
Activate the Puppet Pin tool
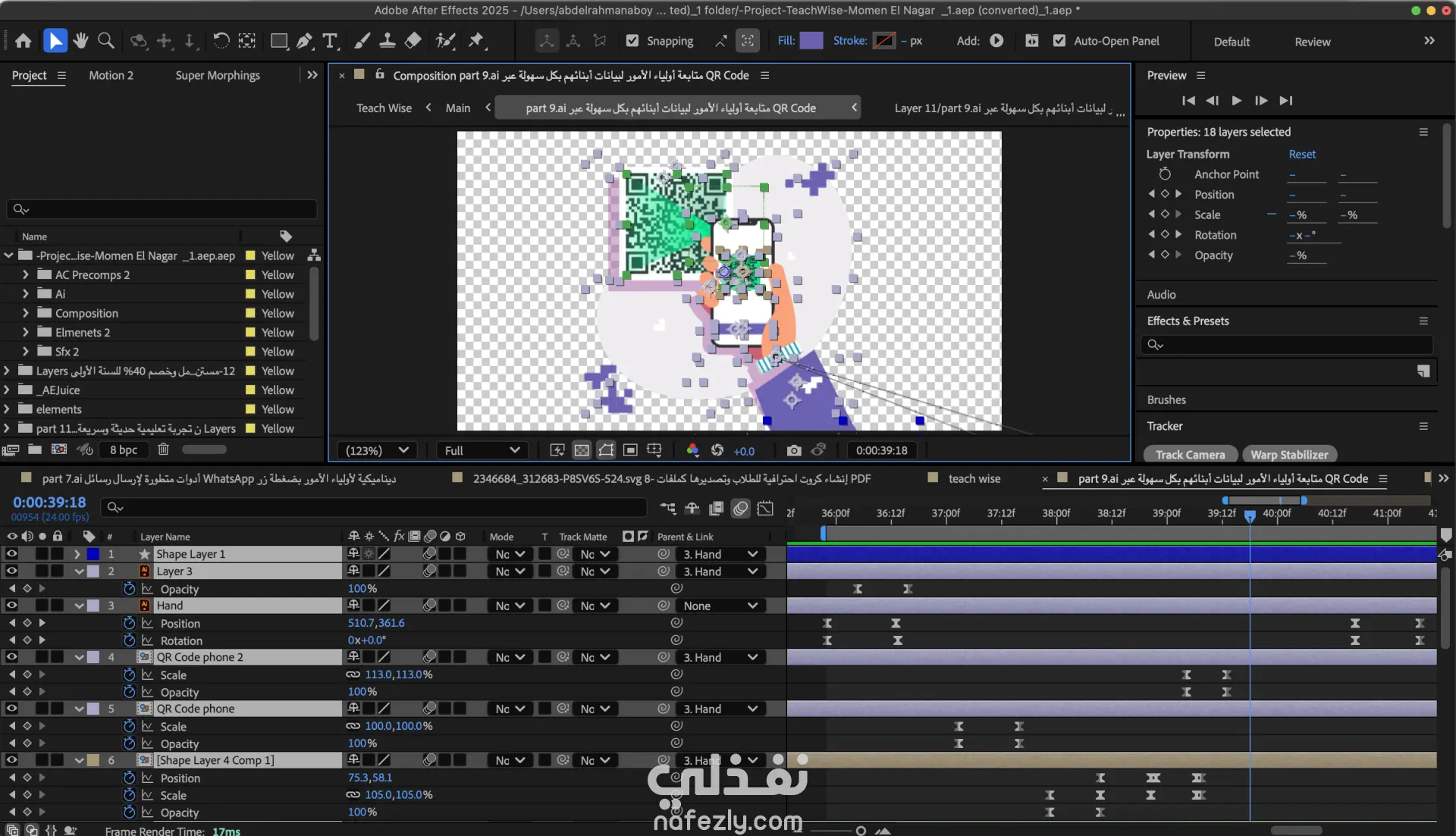[x=476, y=41]
